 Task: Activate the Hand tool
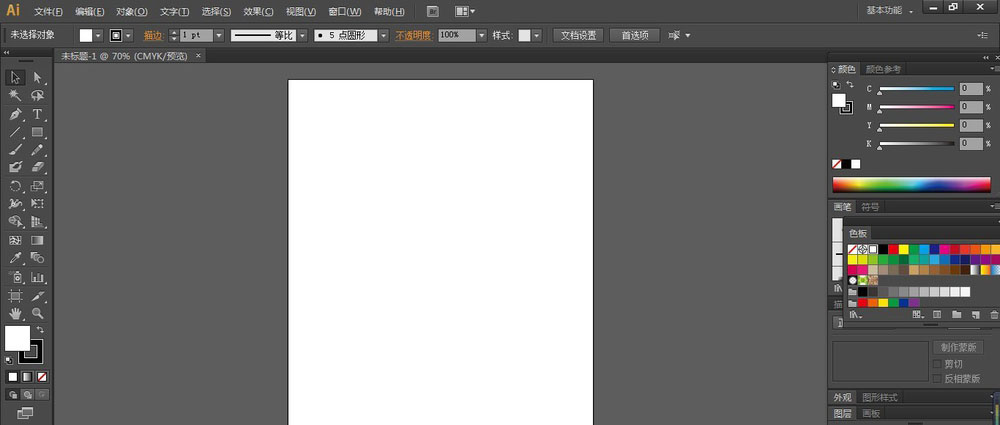(16, 313)
